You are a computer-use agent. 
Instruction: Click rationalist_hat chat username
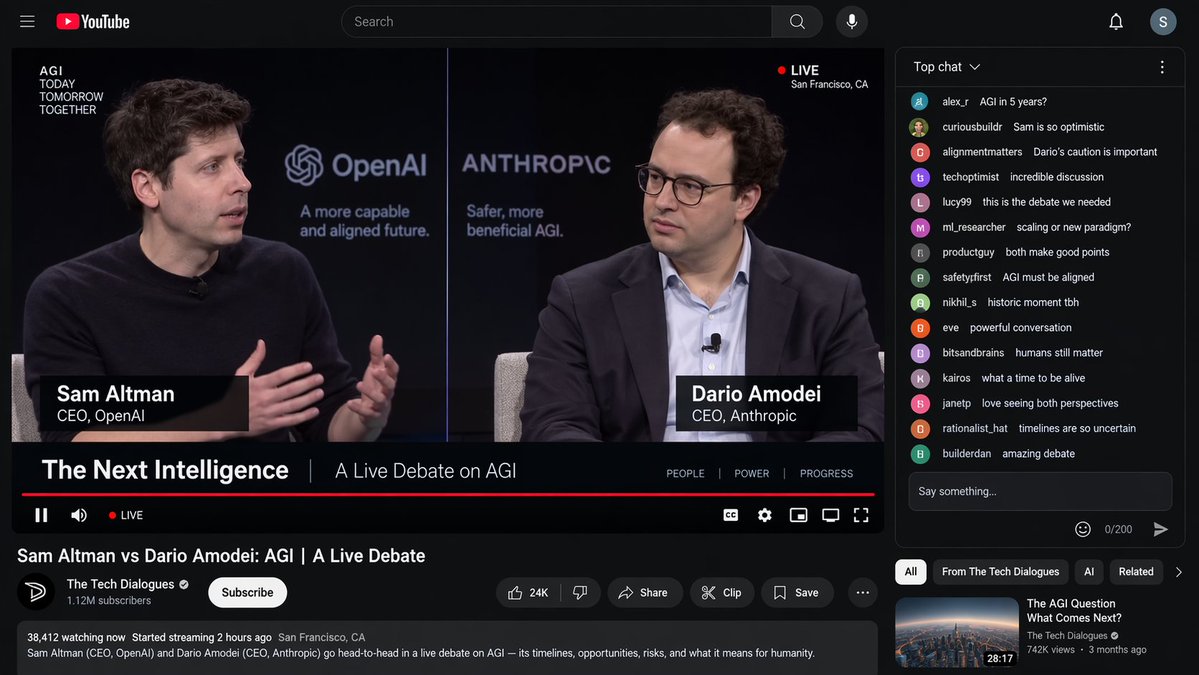click(x=974, y=429)
